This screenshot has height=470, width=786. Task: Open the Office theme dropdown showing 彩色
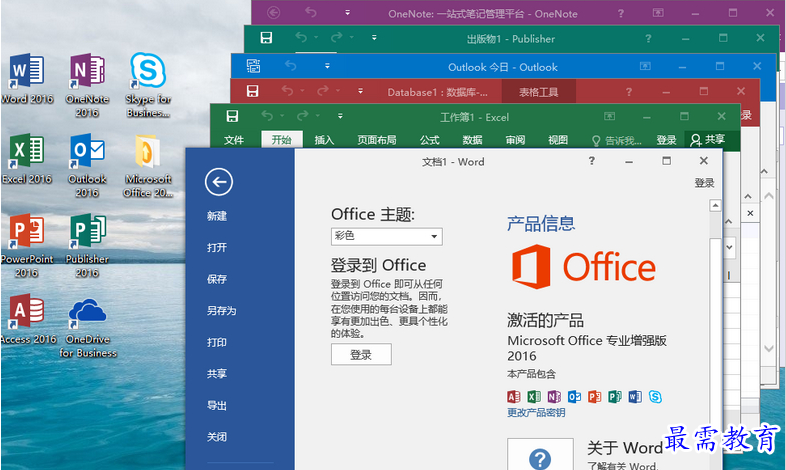coord(386,237)
